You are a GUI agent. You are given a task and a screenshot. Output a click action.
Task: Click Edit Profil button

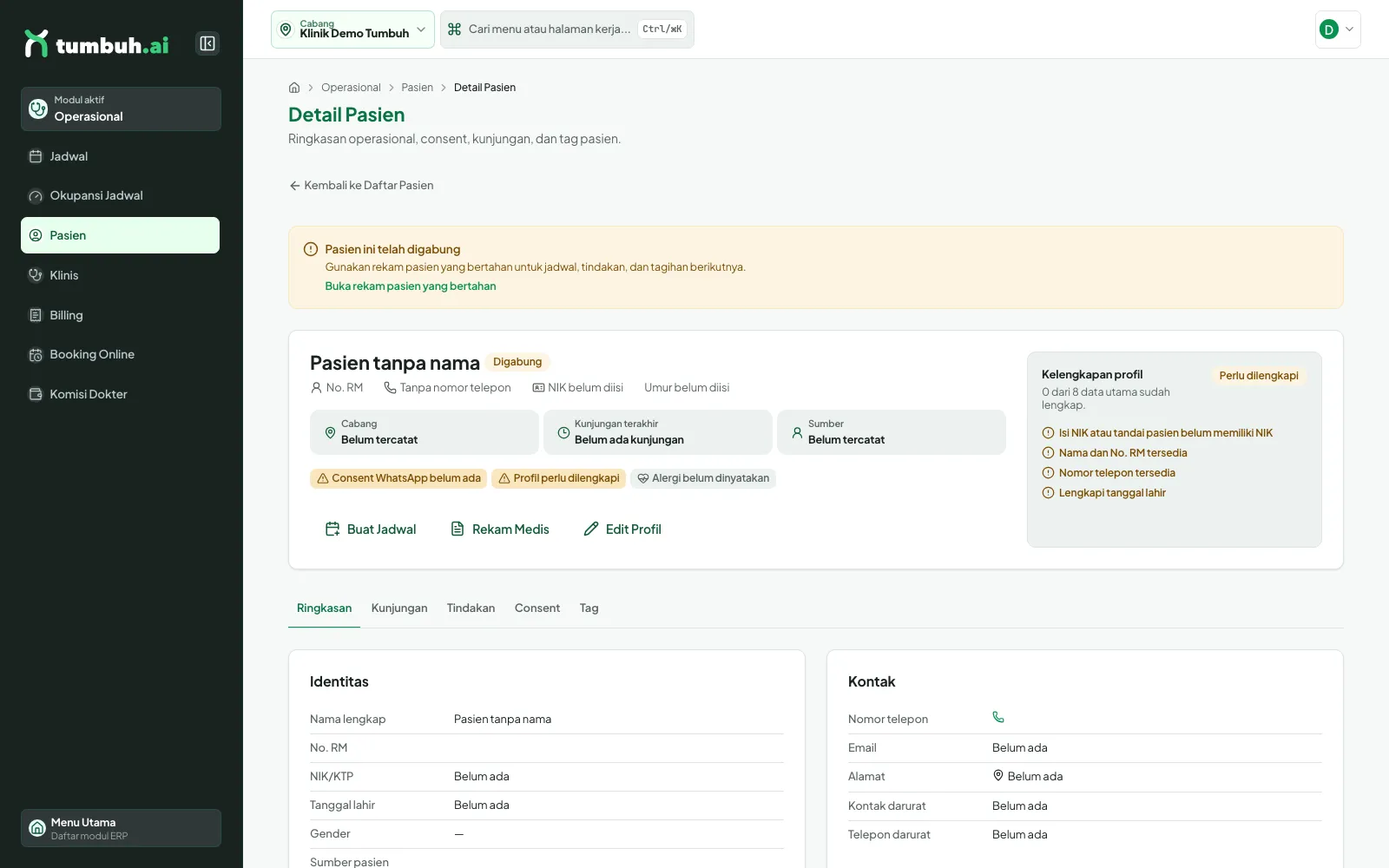coord(622,529)
